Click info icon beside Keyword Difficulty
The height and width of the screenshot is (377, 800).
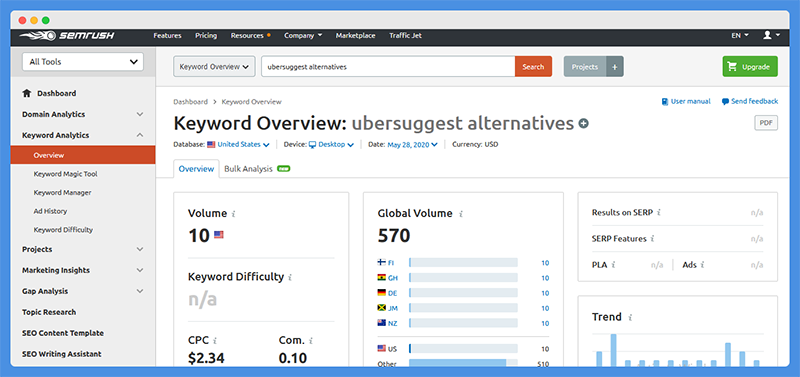[x=290, y=278]
